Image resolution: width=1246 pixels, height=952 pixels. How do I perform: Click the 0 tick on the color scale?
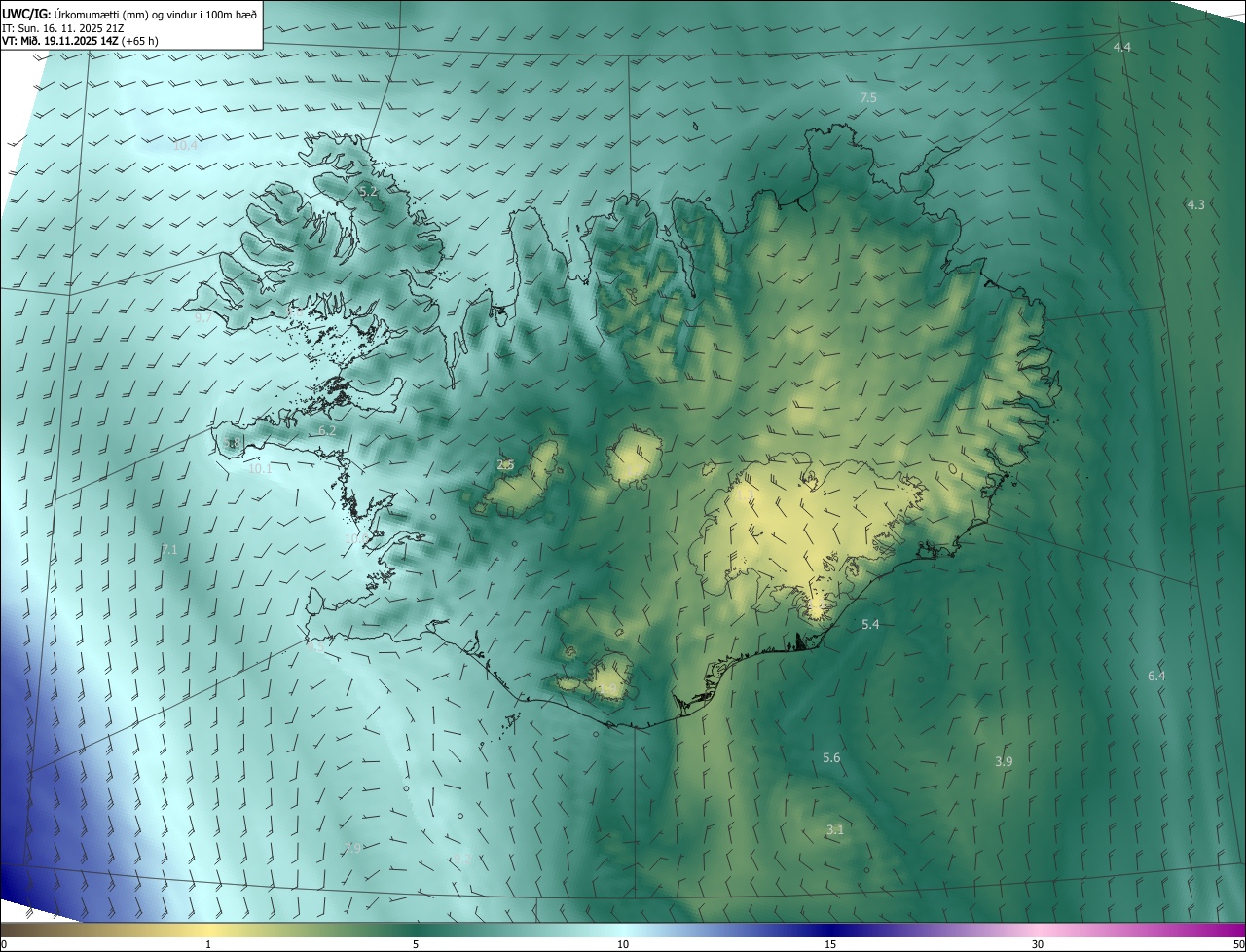pyautogui.click(x=4, y=945)
